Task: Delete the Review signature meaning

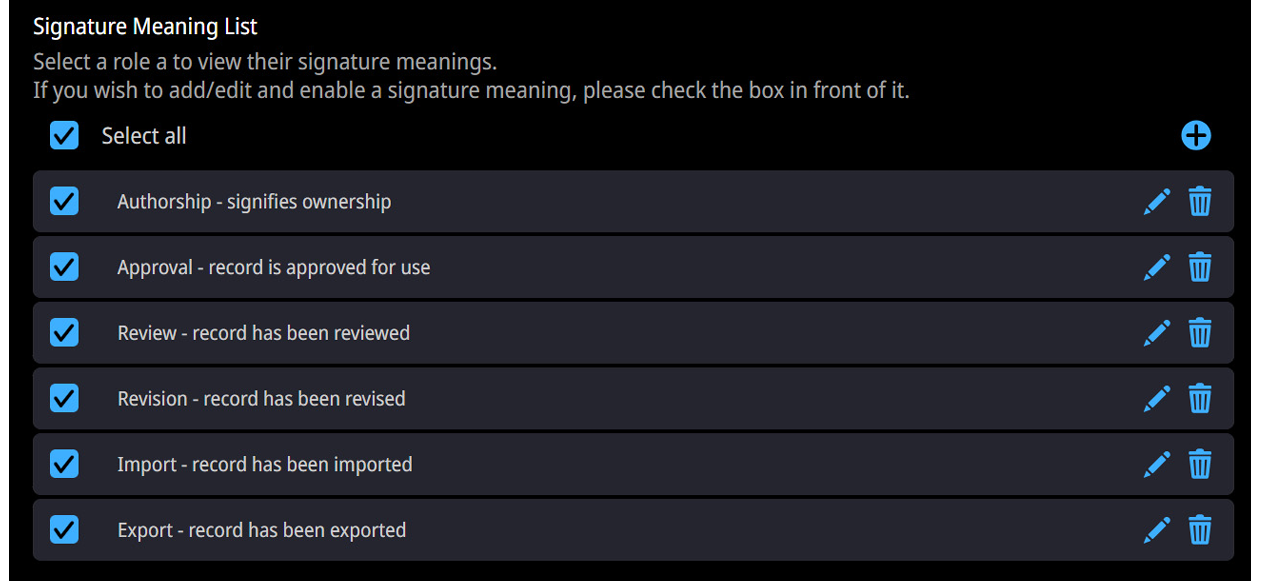Action: pos(1200,333)
